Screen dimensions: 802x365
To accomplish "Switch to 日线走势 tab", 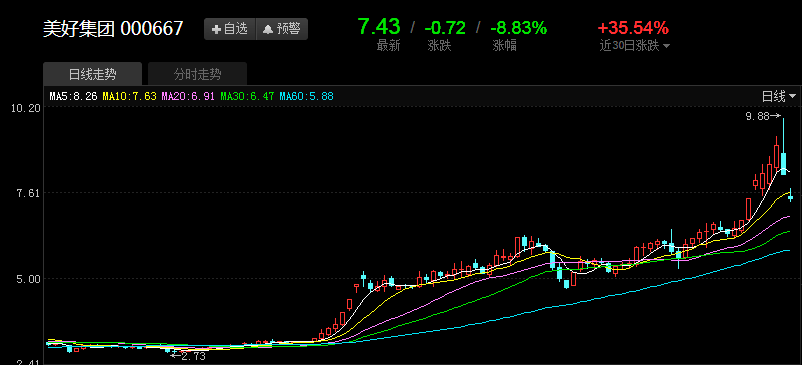I will pos(92,74).
